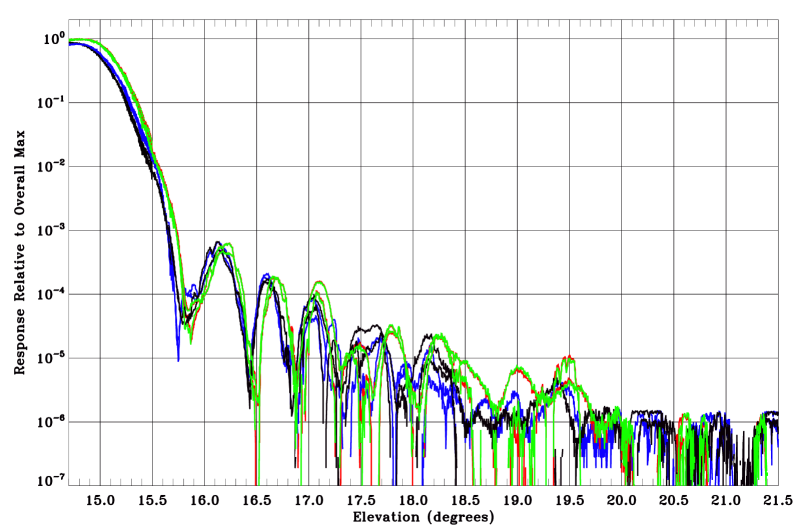Click the blue peak left of third lobe

(x=265, y=275)
